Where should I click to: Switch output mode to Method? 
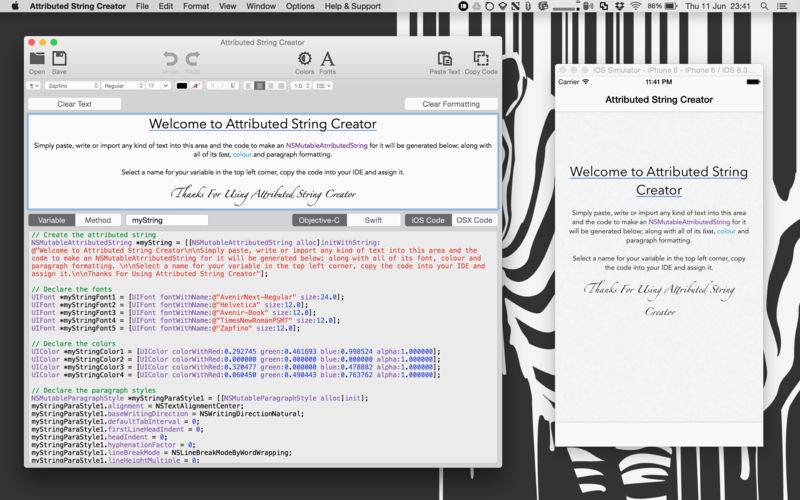click(x=98, y=220)
